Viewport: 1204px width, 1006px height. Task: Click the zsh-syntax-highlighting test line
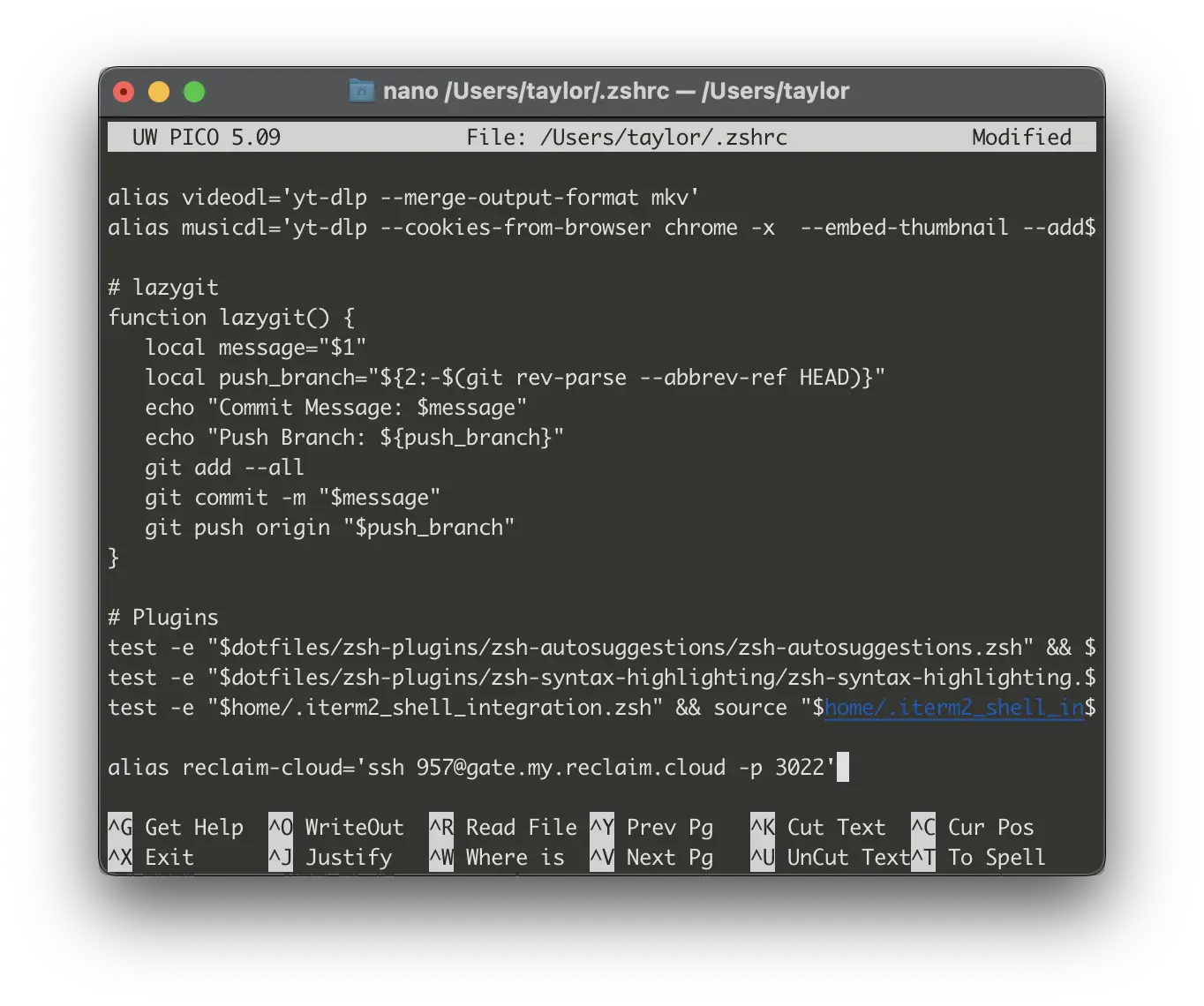click(x=602, y=678)
